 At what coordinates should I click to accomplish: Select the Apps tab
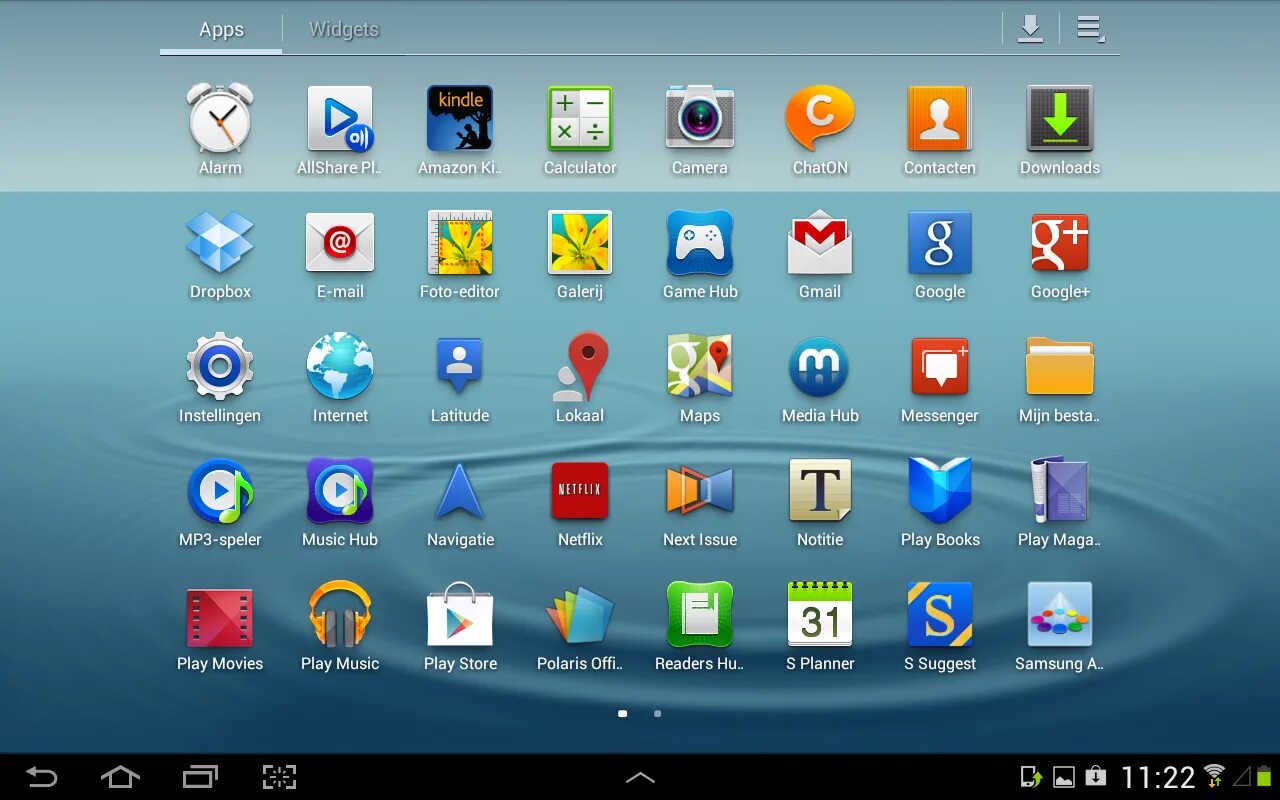[221, 29]
